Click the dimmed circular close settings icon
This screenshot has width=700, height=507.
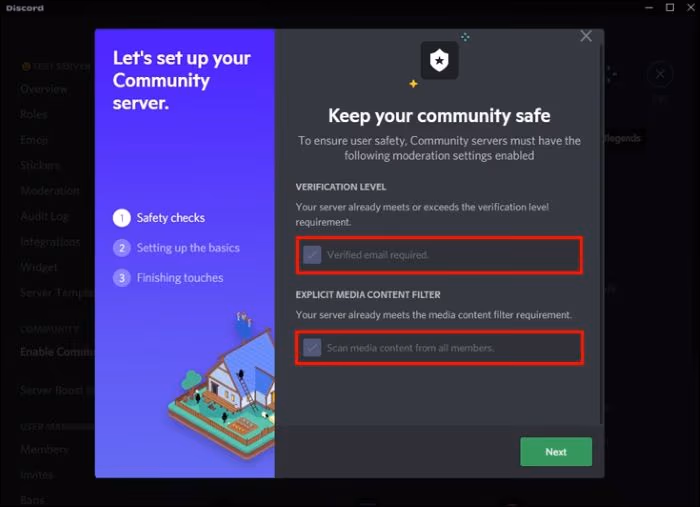660,74
